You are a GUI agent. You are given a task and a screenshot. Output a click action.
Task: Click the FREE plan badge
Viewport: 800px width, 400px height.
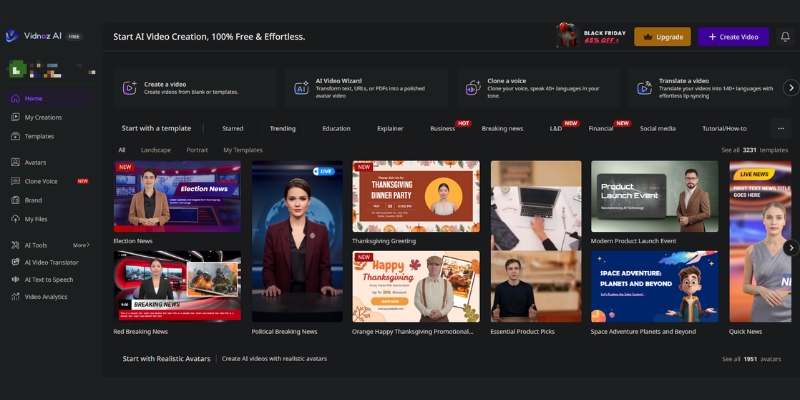[x=74, y=37]
